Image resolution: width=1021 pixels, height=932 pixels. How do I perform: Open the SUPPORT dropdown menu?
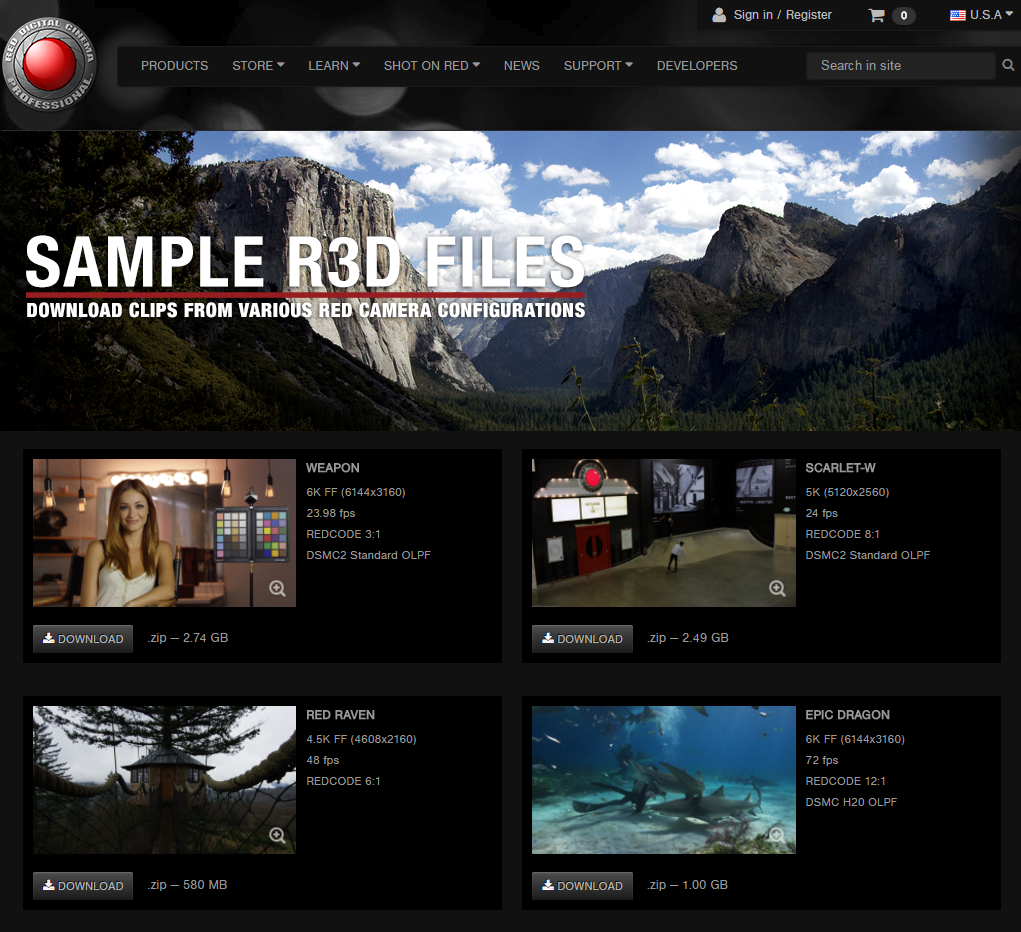[597, 66]
